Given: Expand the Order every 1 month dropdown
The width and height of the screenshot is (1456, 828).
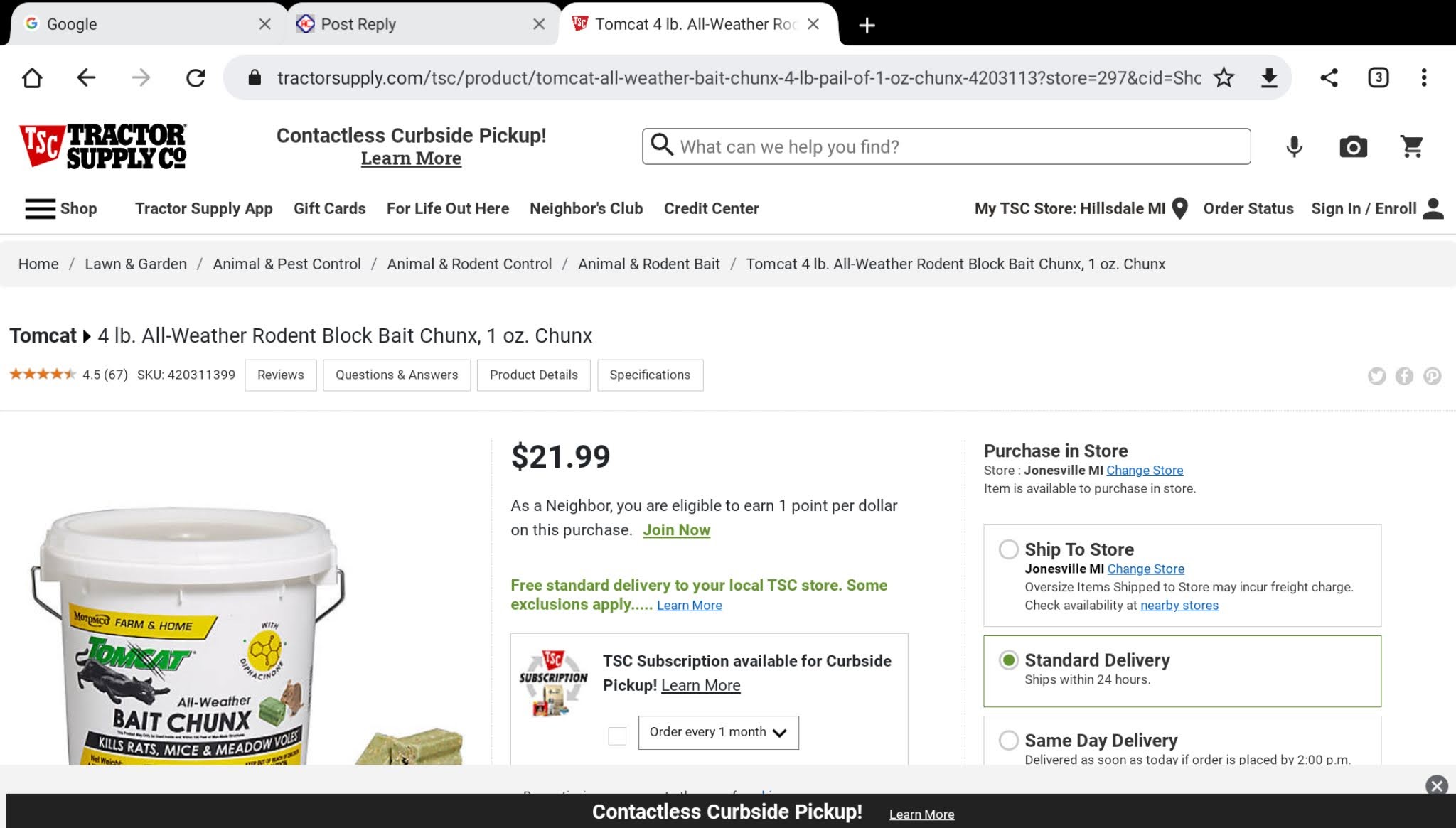Looking at the screenshot, I should tap(718, 733).
